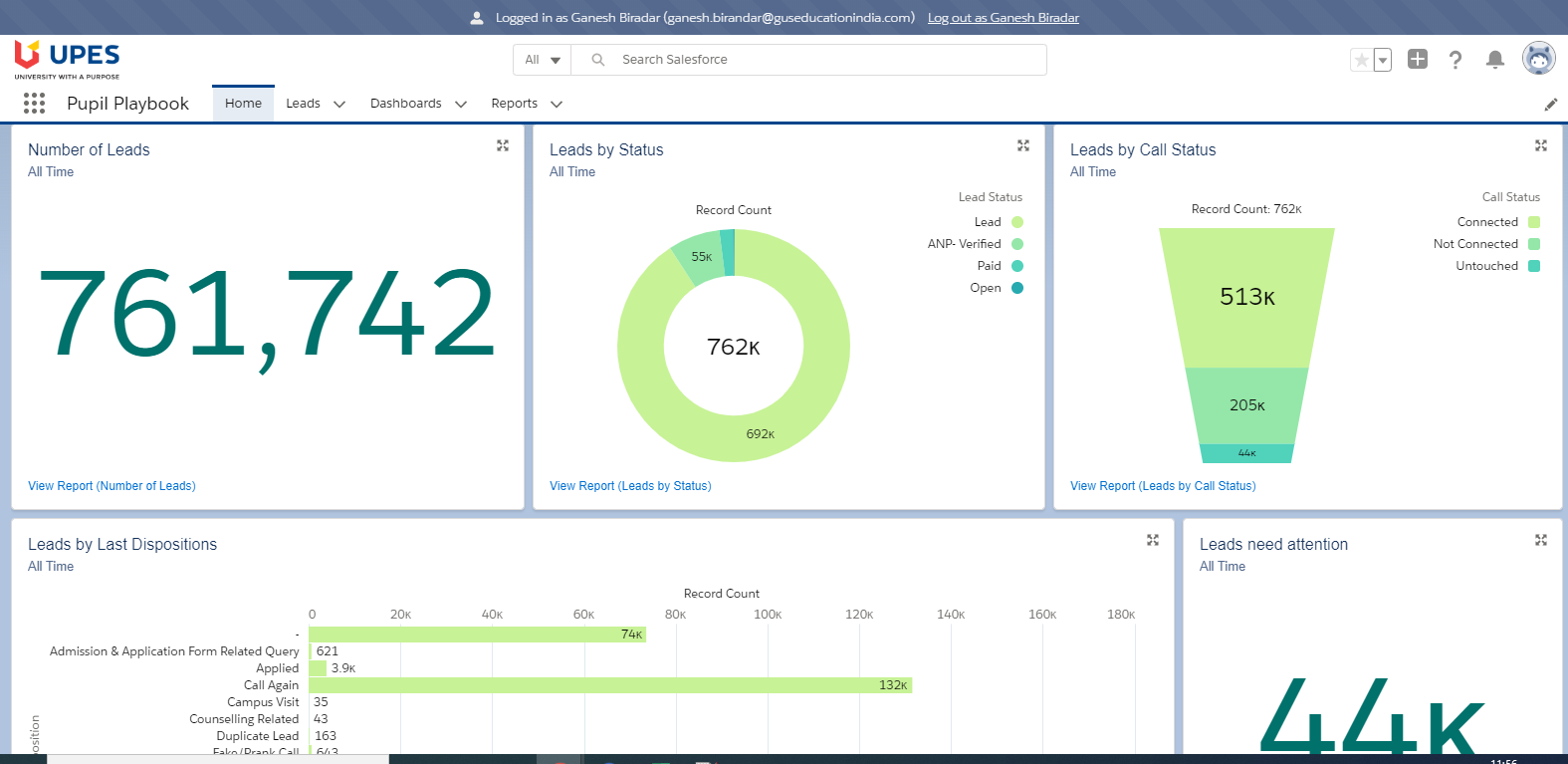The height and width of the screenshot is (764, 1568).
Task: Expand the Dashboards tab chevron menu
Action: click(461, 104)
